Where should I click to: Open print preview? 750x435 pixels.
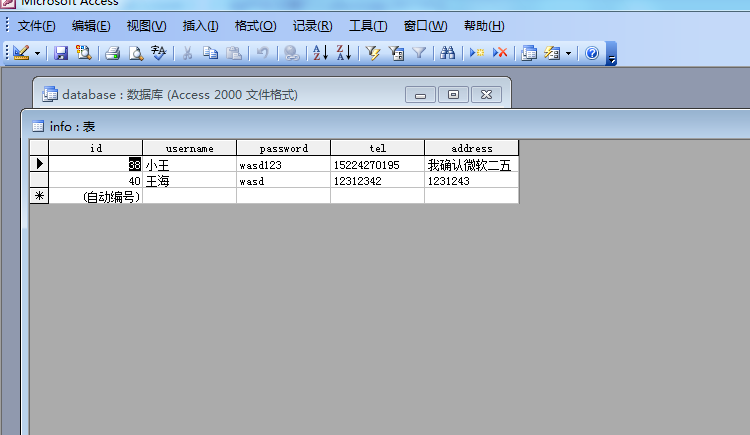coord(136,53)
